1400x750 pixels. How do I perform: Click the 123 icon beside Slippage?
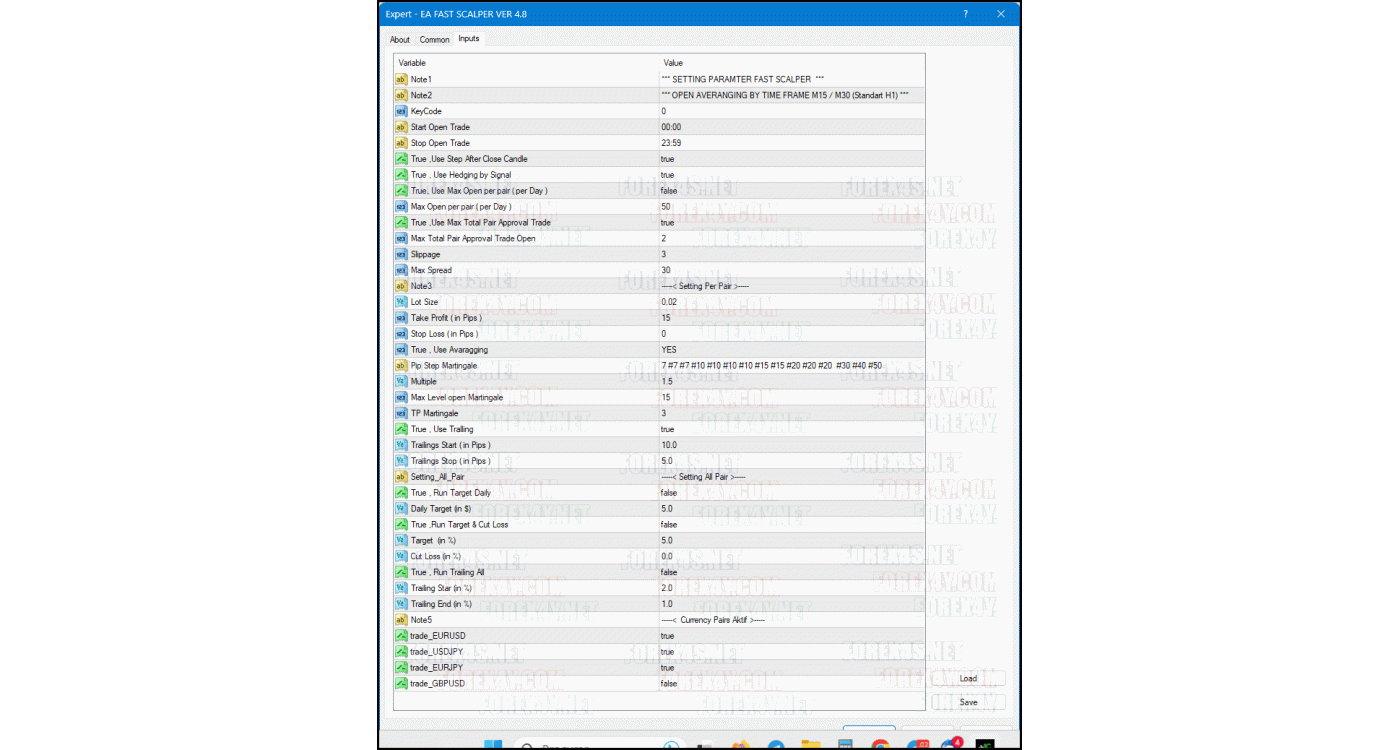coord(401,254)
